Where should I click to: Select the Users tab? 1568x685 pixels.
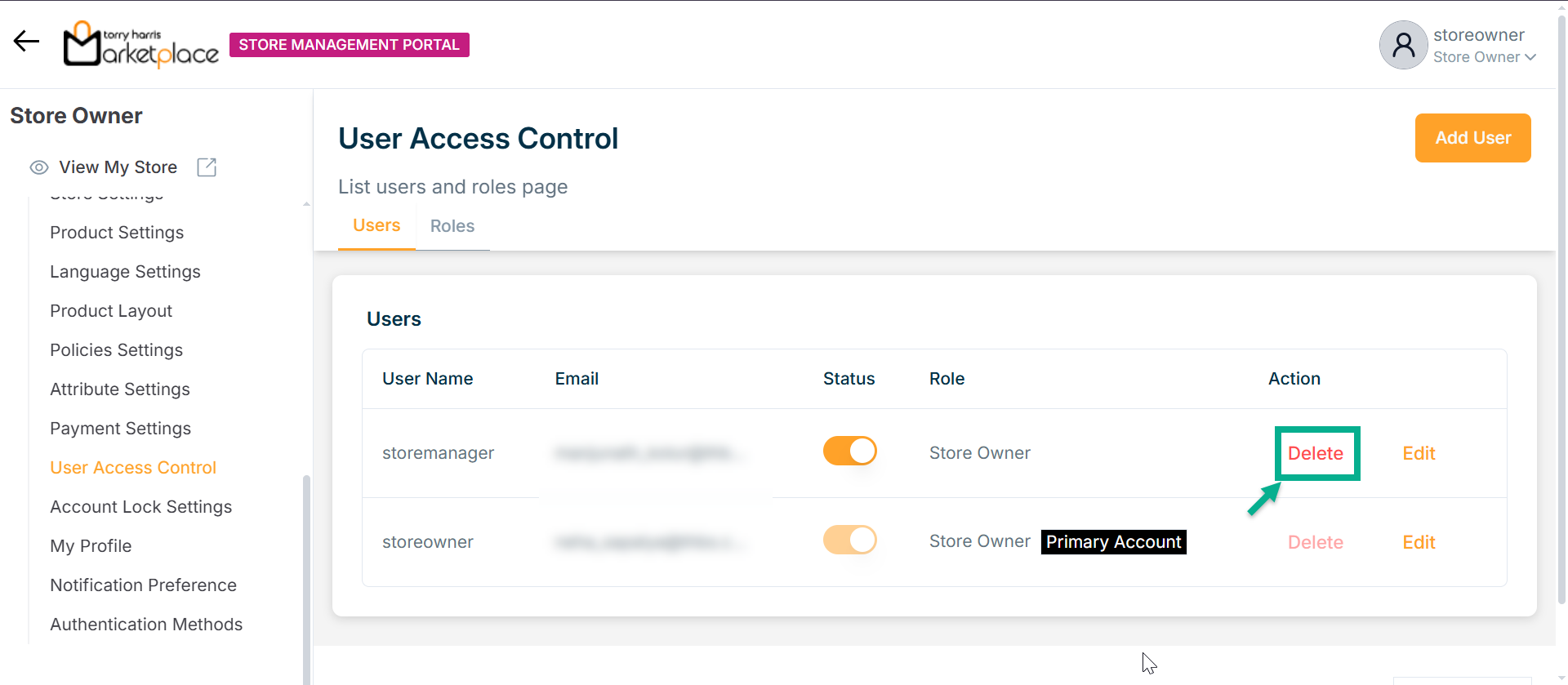(376, 225)
